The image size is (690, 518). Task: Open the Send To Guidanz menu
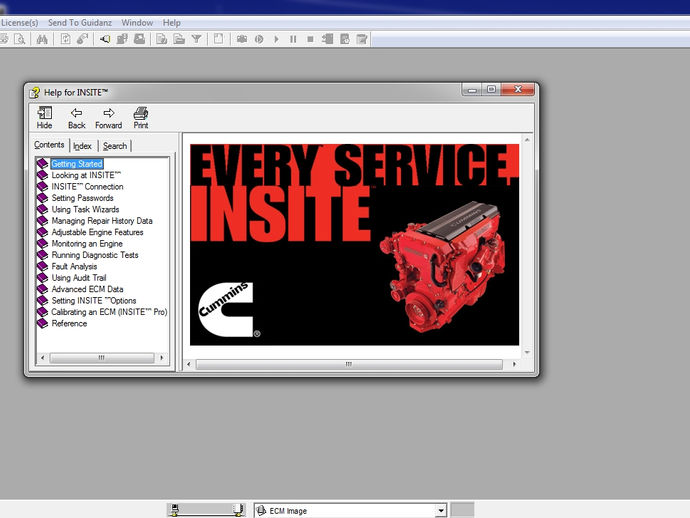(80, 22)
